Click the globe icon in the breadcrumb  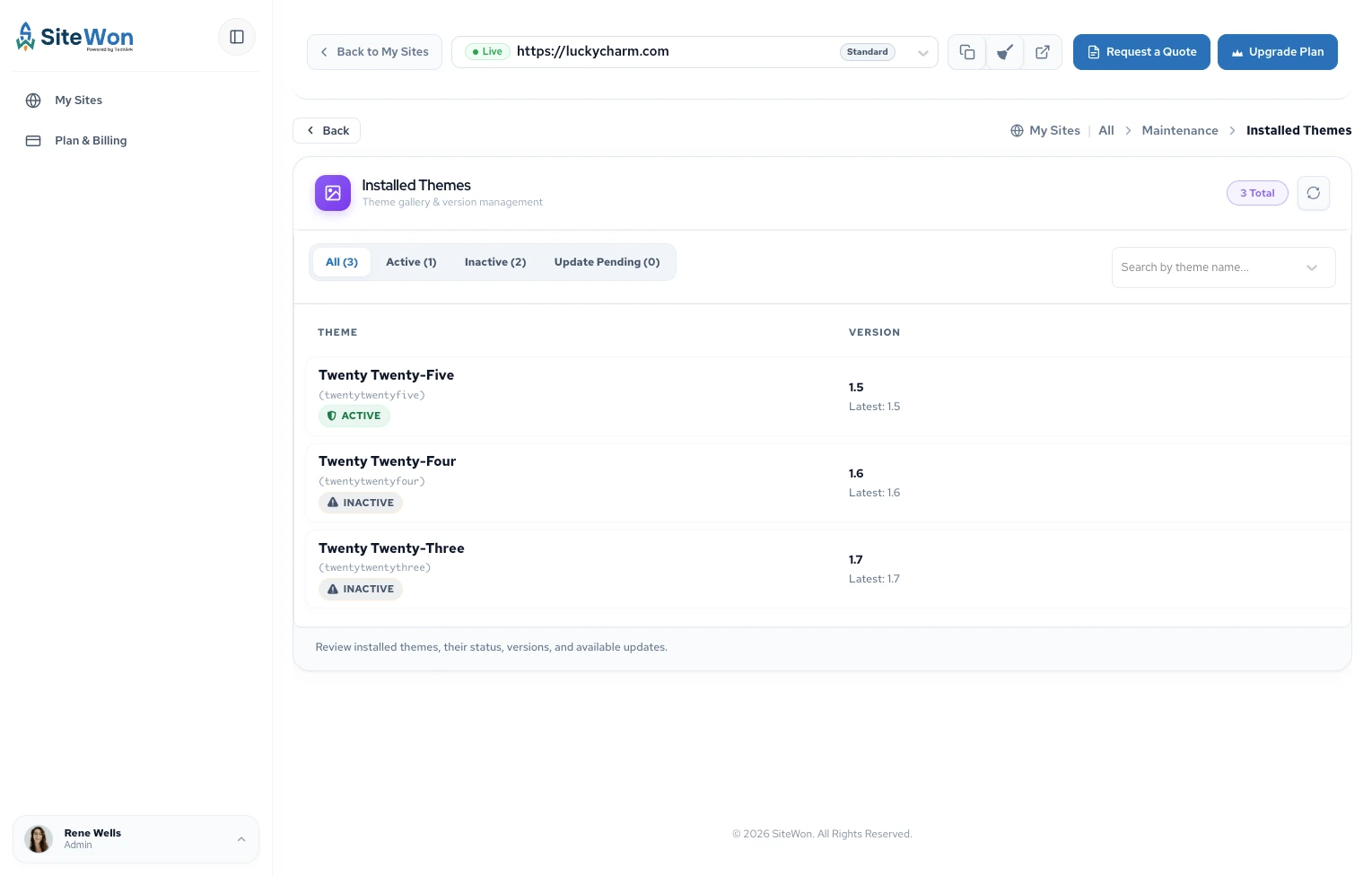[x=1017, y=131]
